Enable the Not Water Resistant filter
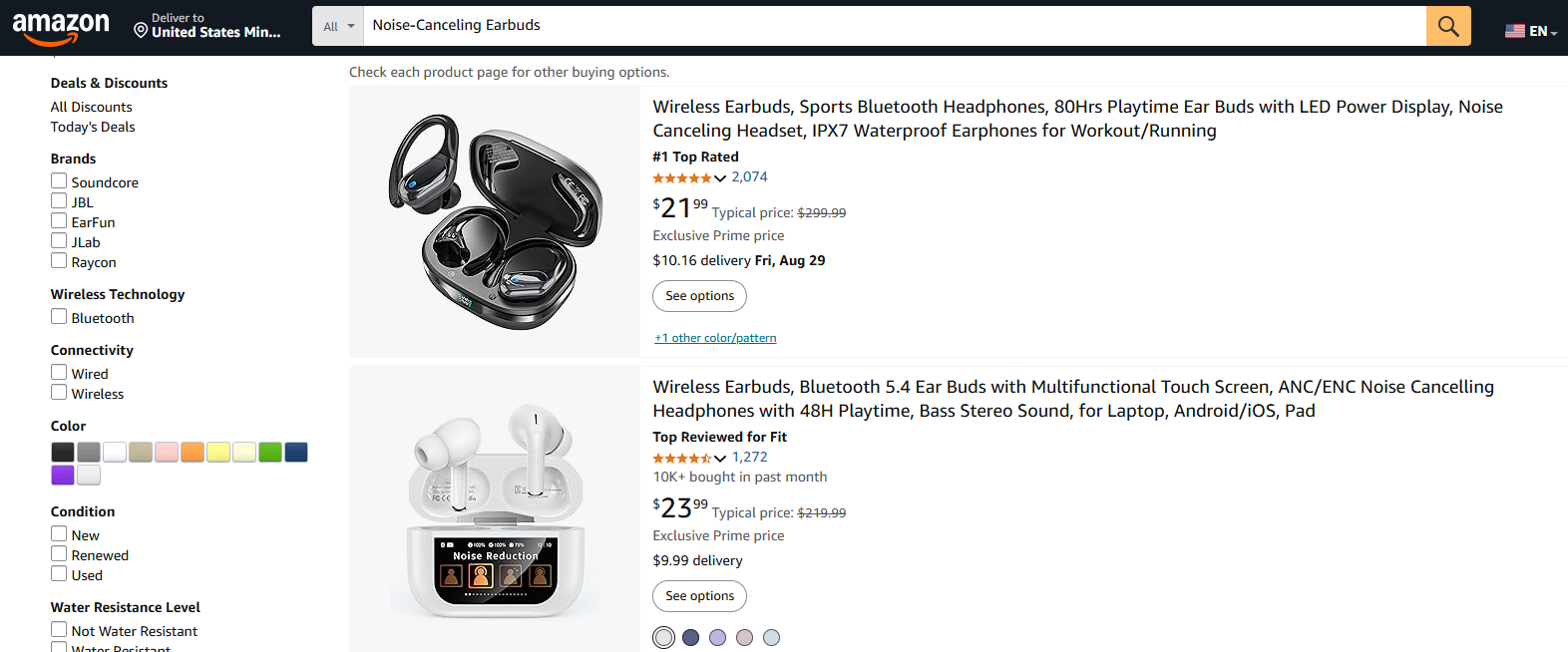The image size is (1568, 652). pyautogui.click(x=59, y=629)
